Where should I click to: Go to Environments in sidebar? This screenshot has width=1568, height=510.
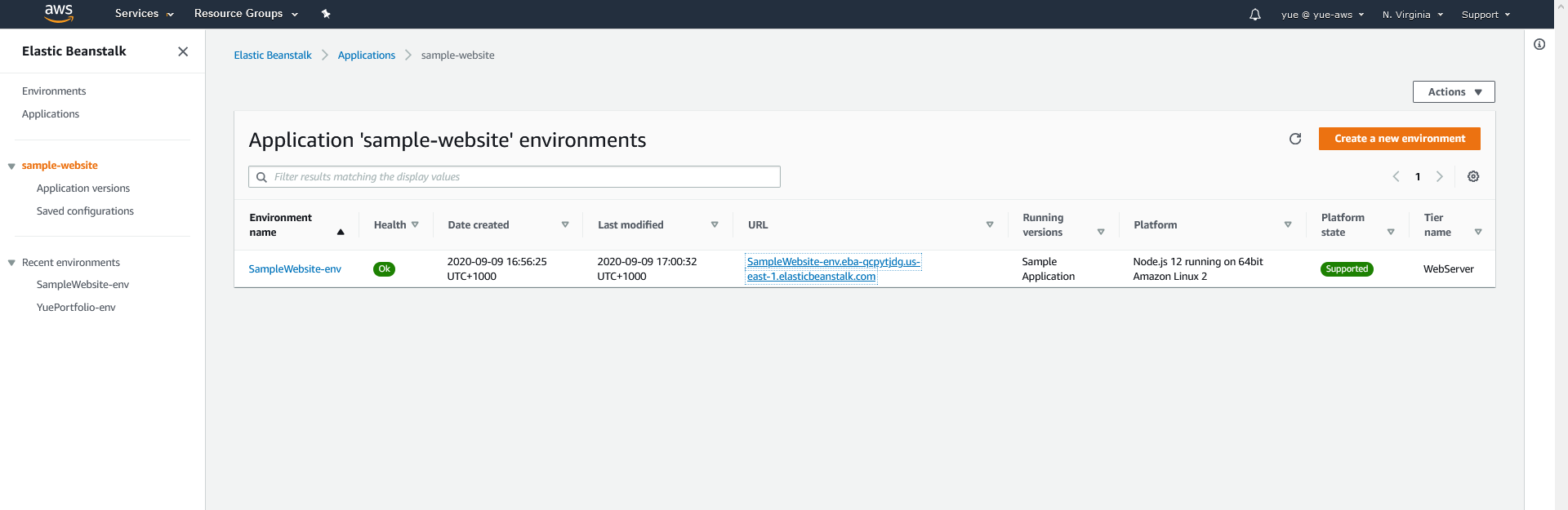click(x=54, y=91)
